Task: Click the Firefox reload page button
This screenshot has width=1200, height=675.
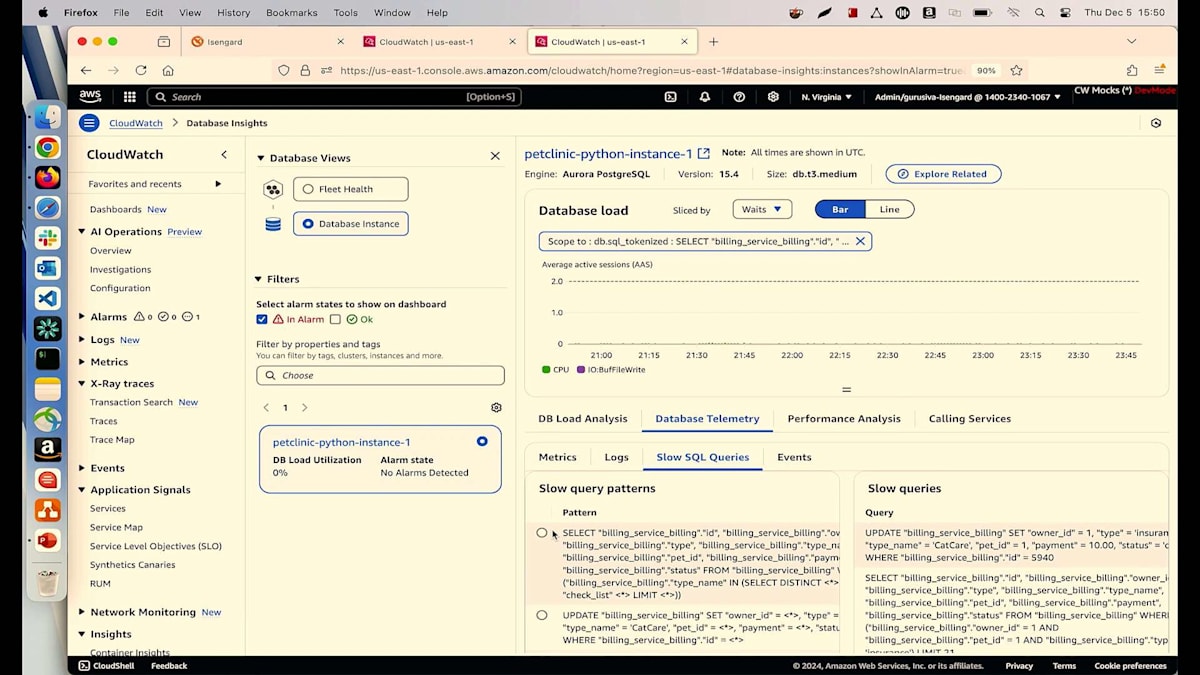Action: [141, 70]
